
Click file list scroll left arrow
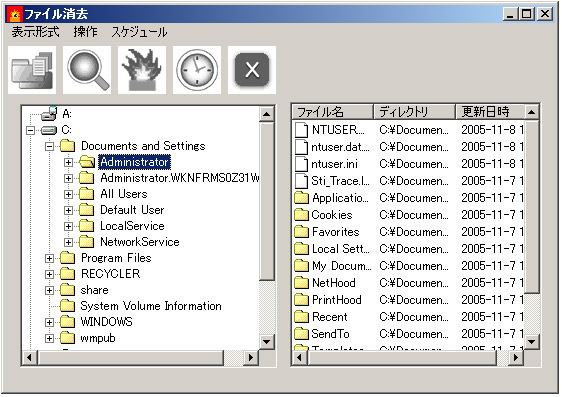click(x=300, y=357)
